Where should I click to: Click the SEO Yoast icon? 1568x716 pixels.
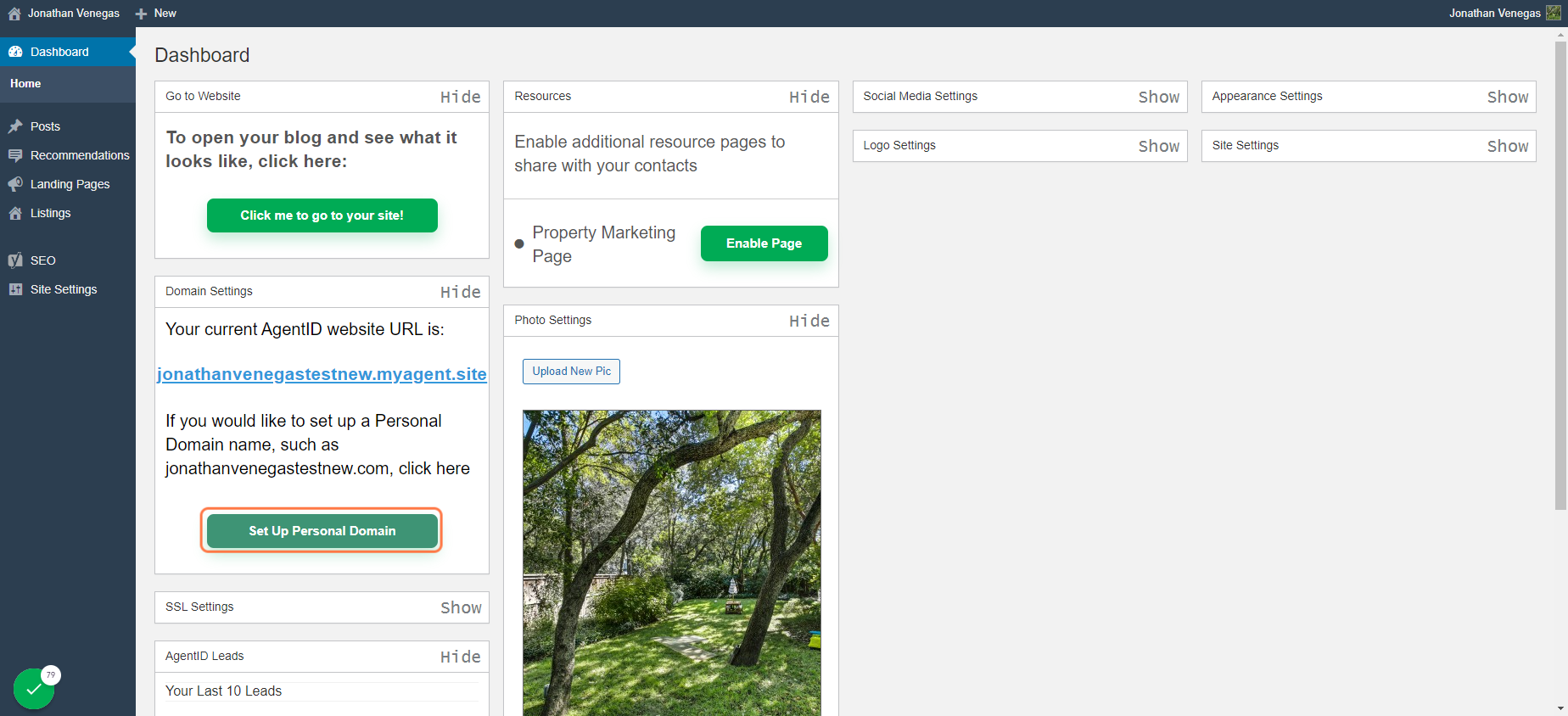[15, 260]
